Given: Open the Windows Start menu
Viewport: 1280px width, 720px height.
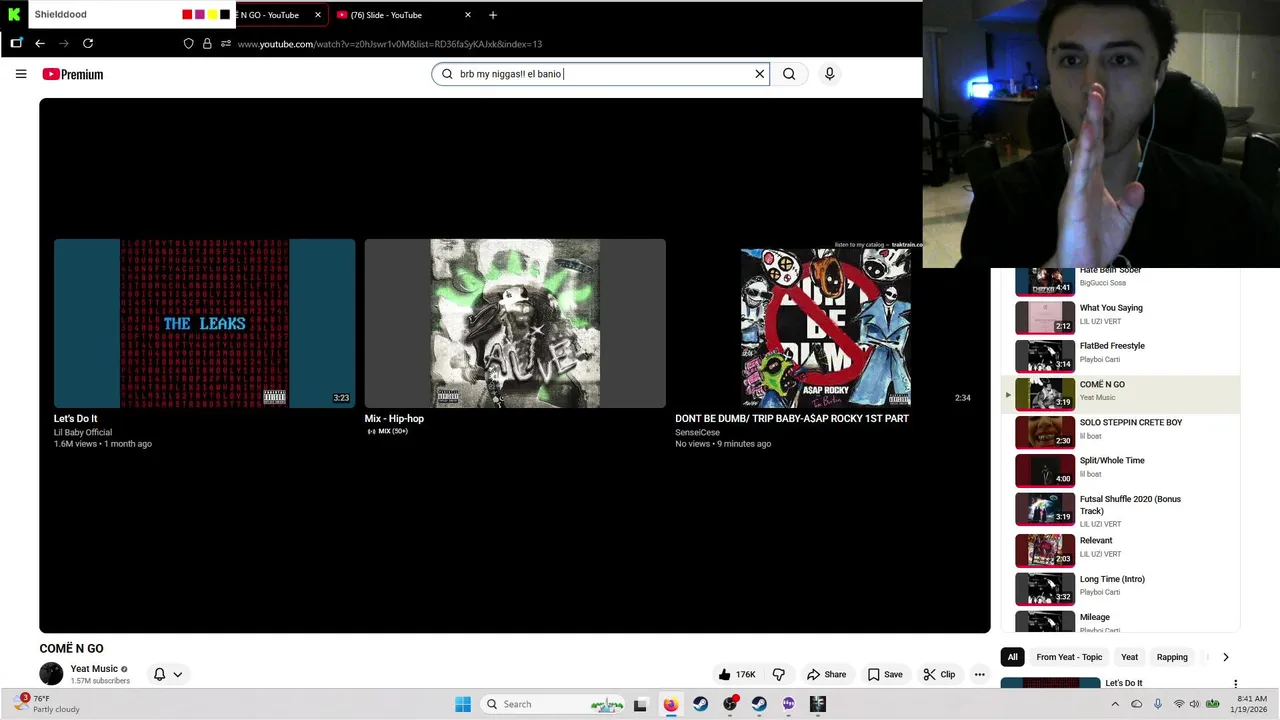Looking at the screenshot, I should [463, 704].
